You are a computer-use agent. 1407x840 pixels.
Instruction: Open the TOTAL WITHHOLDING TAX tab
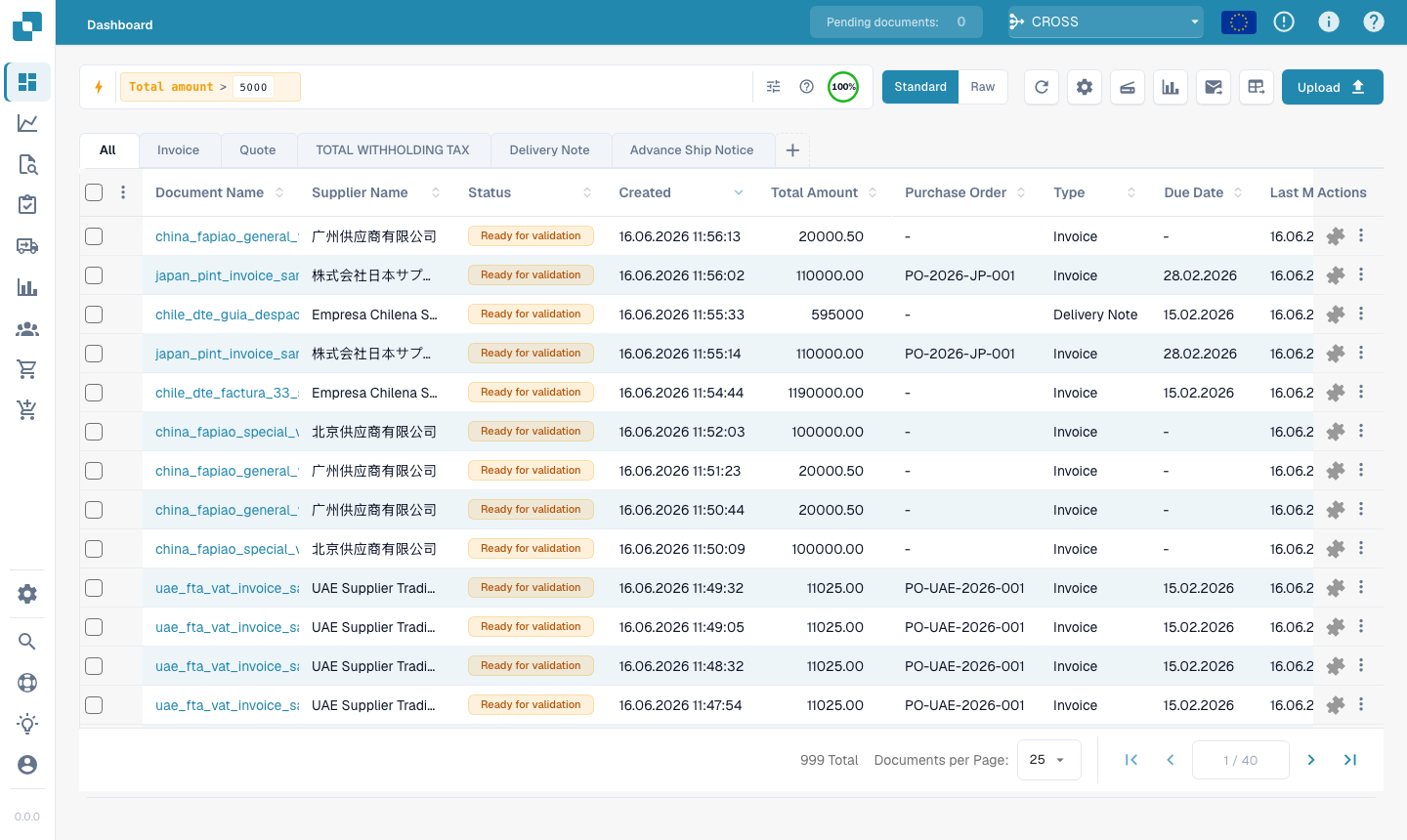[393, 150]
